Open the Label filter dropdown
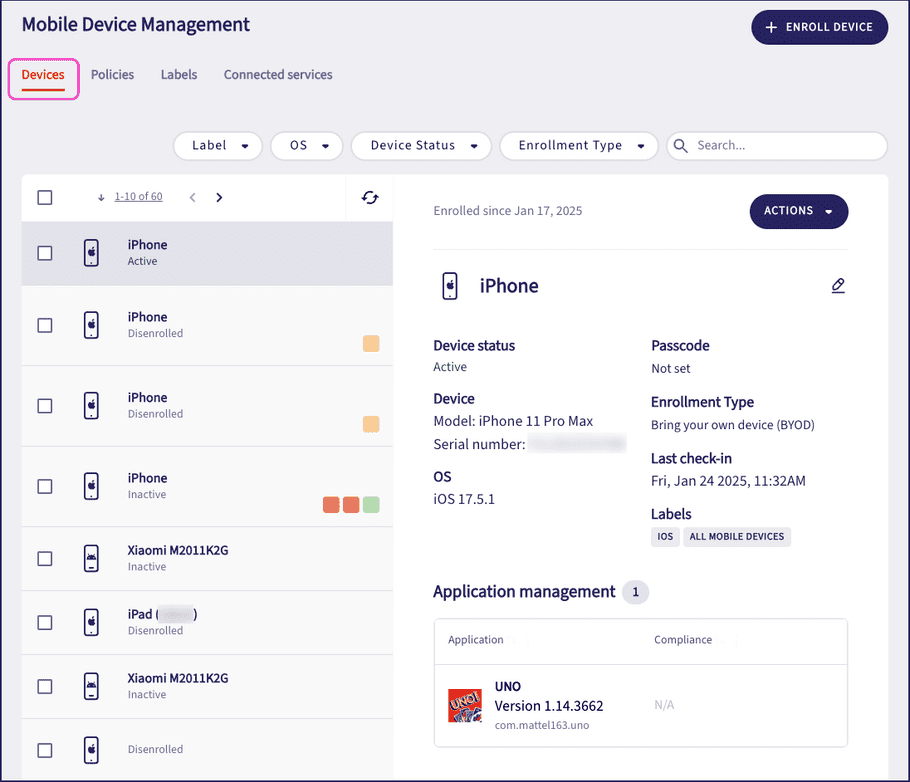 pos(218,146)
